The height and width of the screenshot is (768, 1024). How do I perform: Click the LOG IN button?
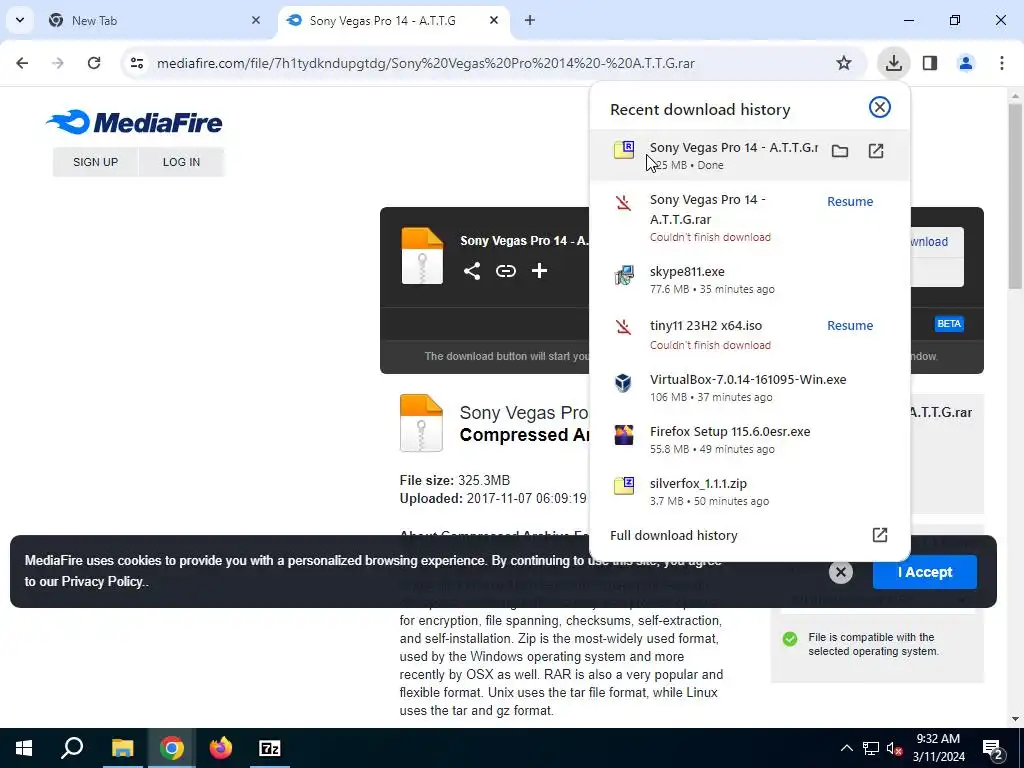coord(181,162)
